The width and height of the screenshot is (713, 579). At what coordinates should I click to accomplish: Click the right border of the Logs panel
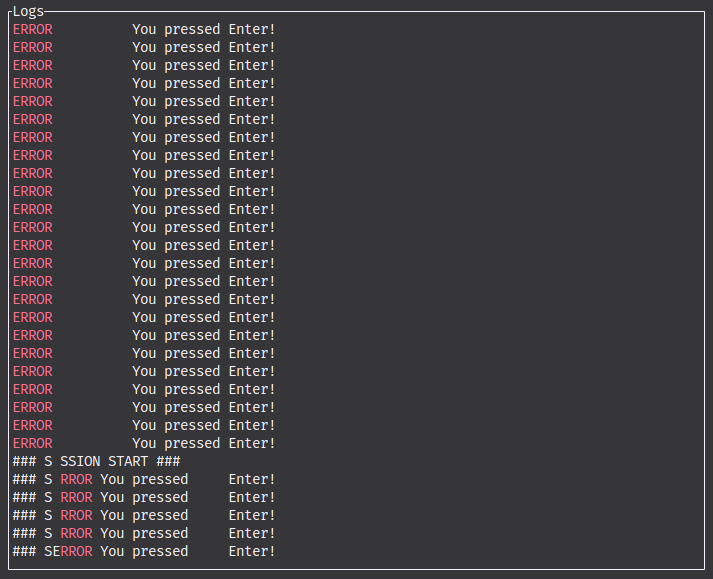(x=704, y=290)
